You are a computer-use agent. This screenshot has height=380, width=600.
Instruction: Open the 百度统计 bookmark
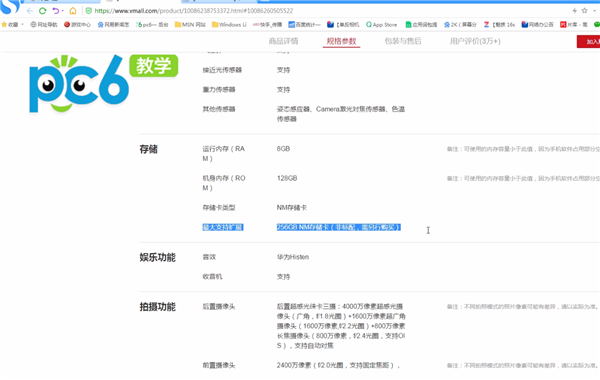(305, 24)
